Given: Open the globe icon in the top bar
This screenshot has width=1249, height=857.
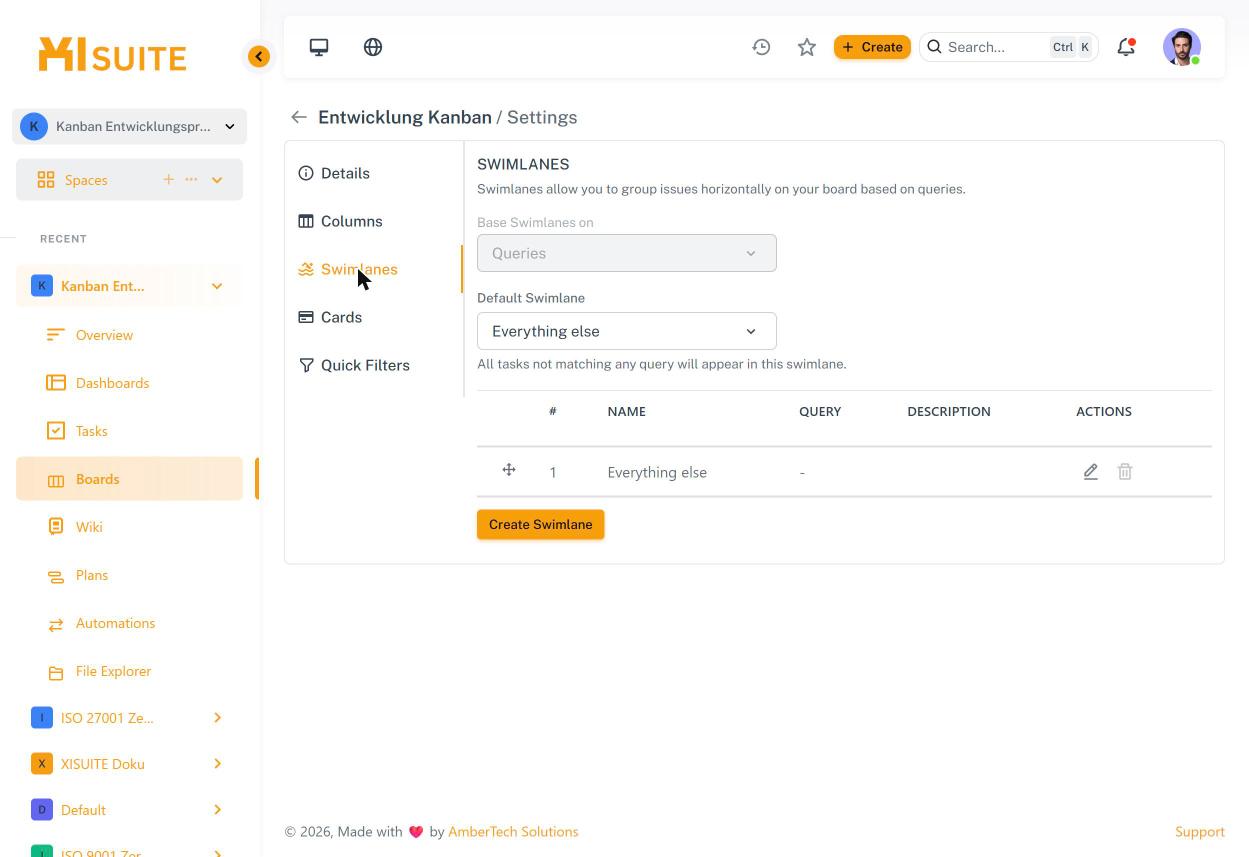Looking at the screenshot, I should 373,47.
